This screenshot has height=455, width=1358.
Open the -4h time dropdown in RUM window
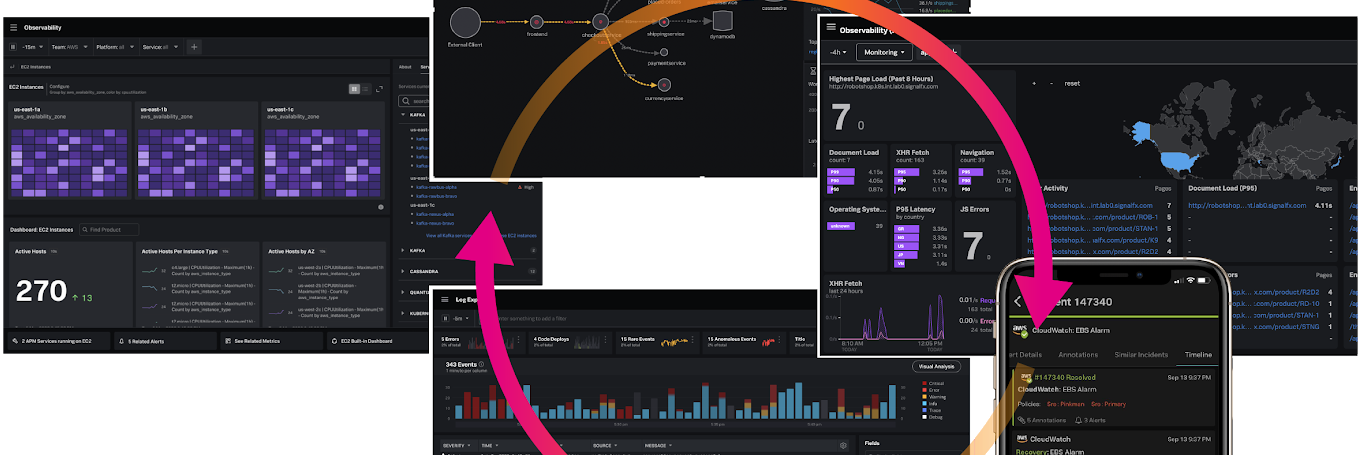point(838,51)
